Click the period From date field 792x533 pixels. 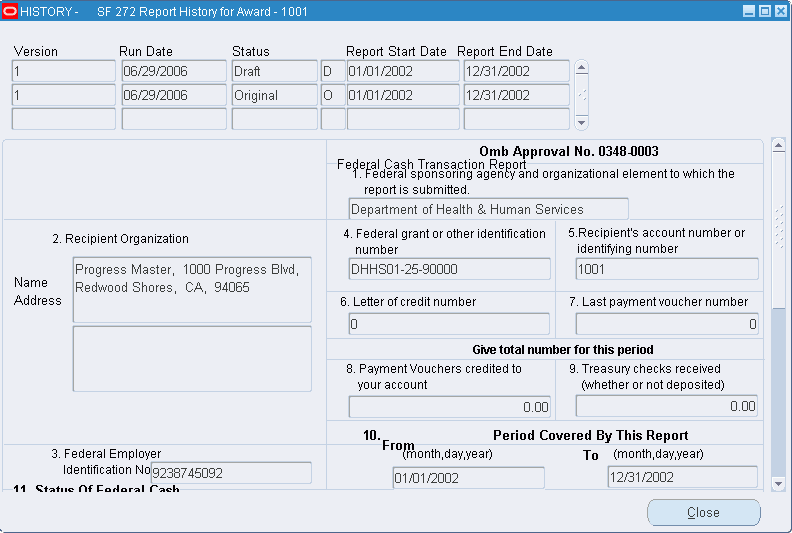point(469,478)
